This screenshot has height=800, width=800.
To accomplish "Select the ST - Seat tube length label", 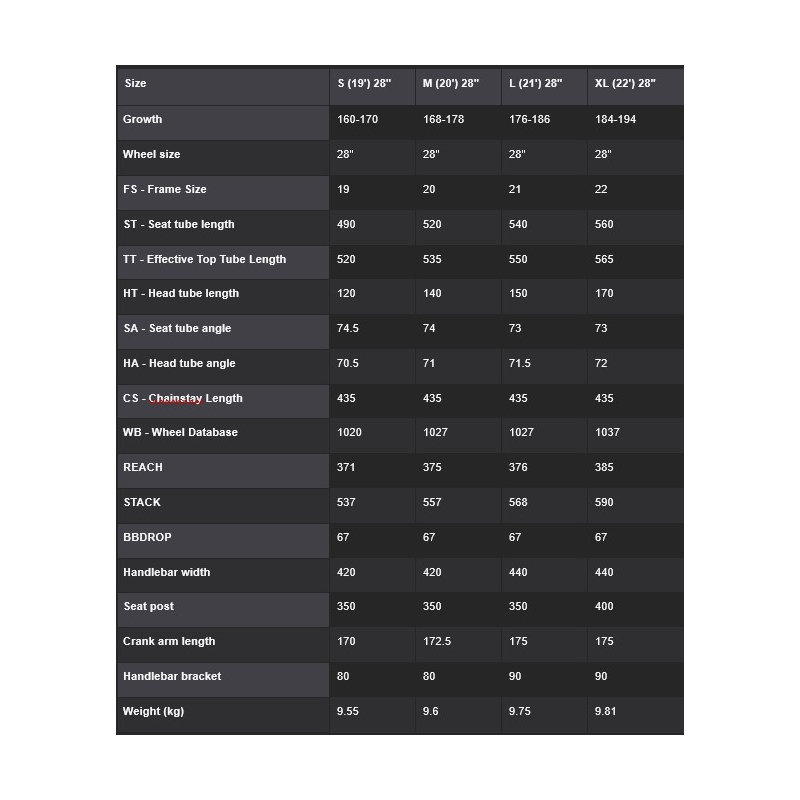I will (x=179, y=224).
